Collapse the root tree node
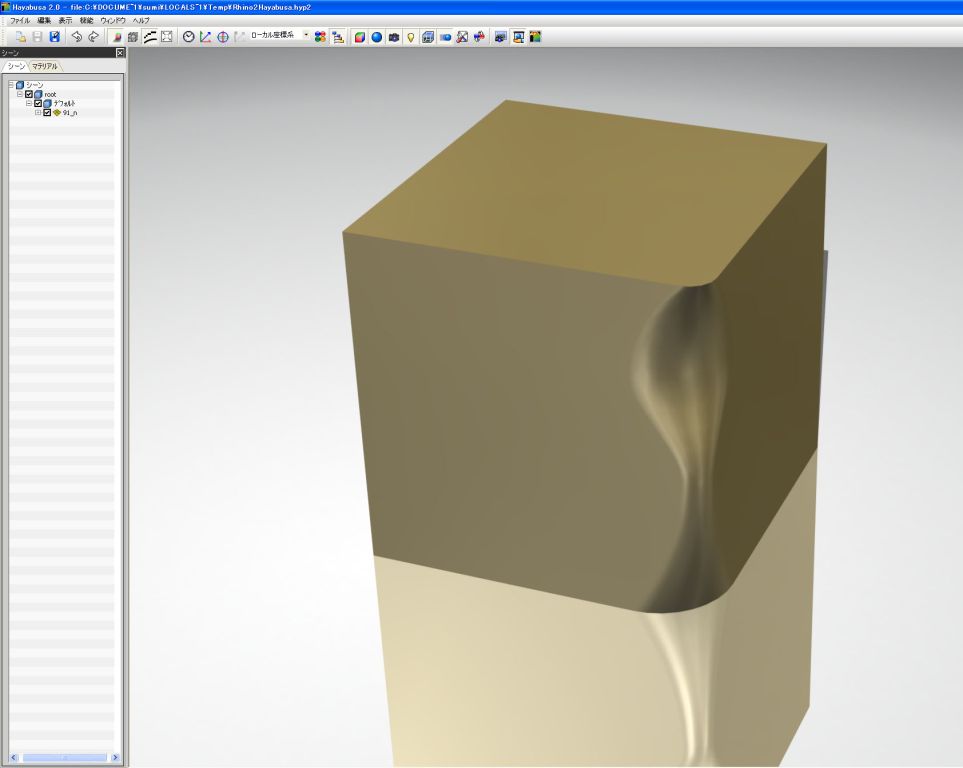The width and height of the screenshot is (963, 768). [x=20, y=94]
